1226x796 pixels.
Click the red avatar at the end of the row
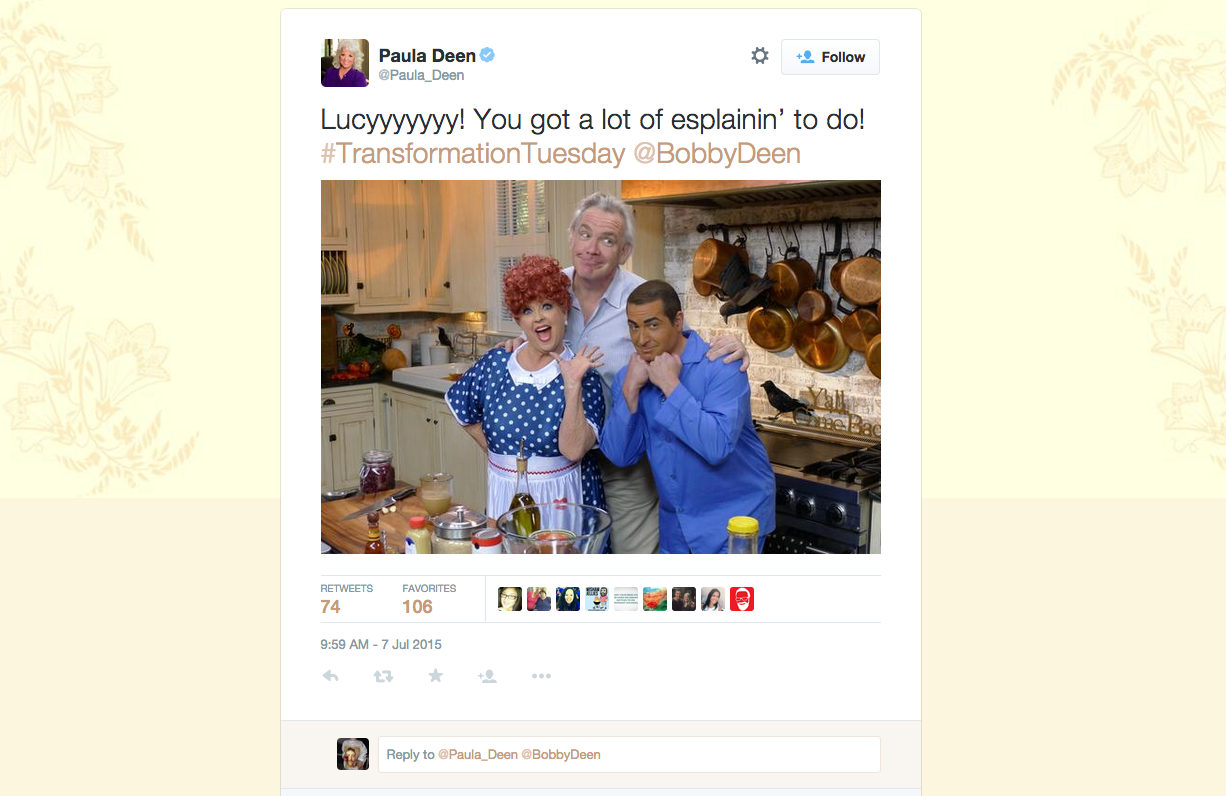(742, 599)
